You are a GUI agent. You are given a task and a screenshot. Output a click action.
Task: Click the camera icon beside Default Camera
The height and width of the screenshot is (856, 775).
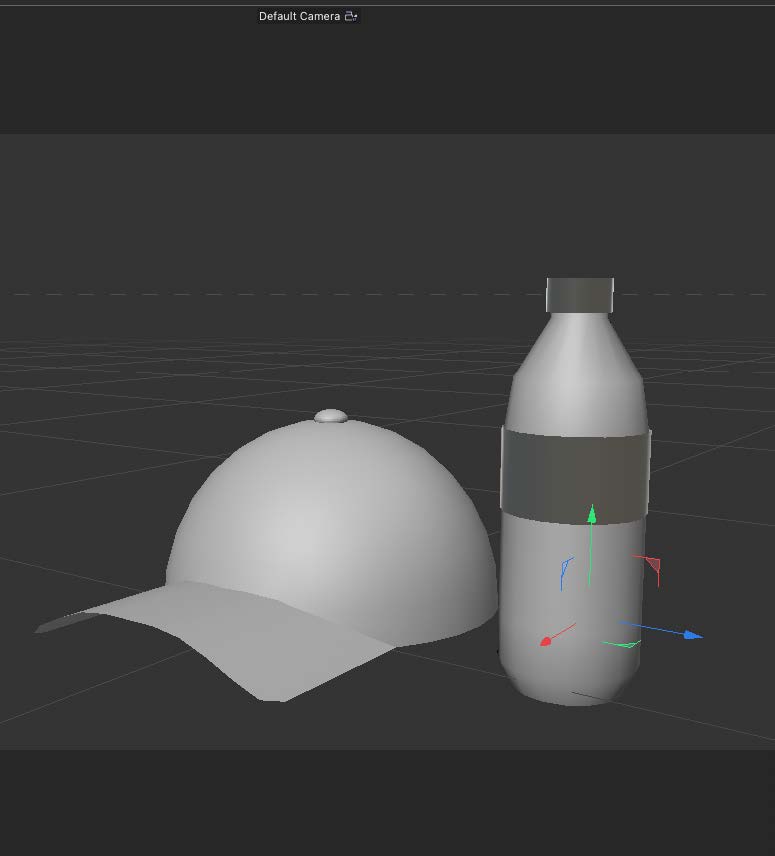coord(350,16)
